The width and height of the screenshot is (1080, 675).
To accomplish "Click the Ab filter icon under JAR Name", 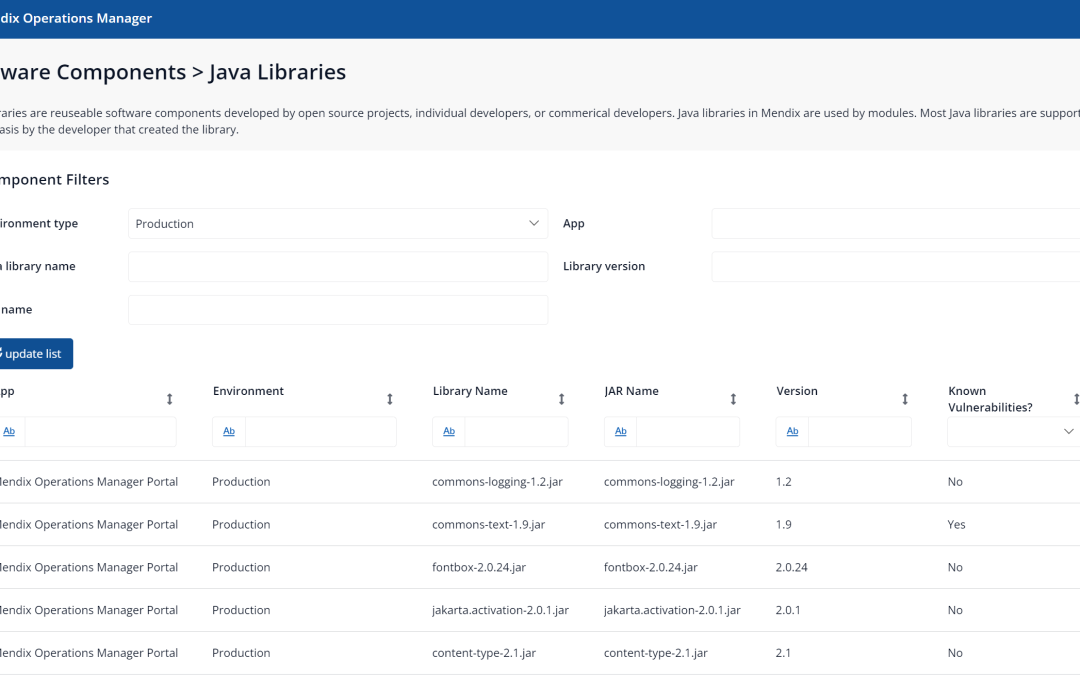I will (621, 431).
